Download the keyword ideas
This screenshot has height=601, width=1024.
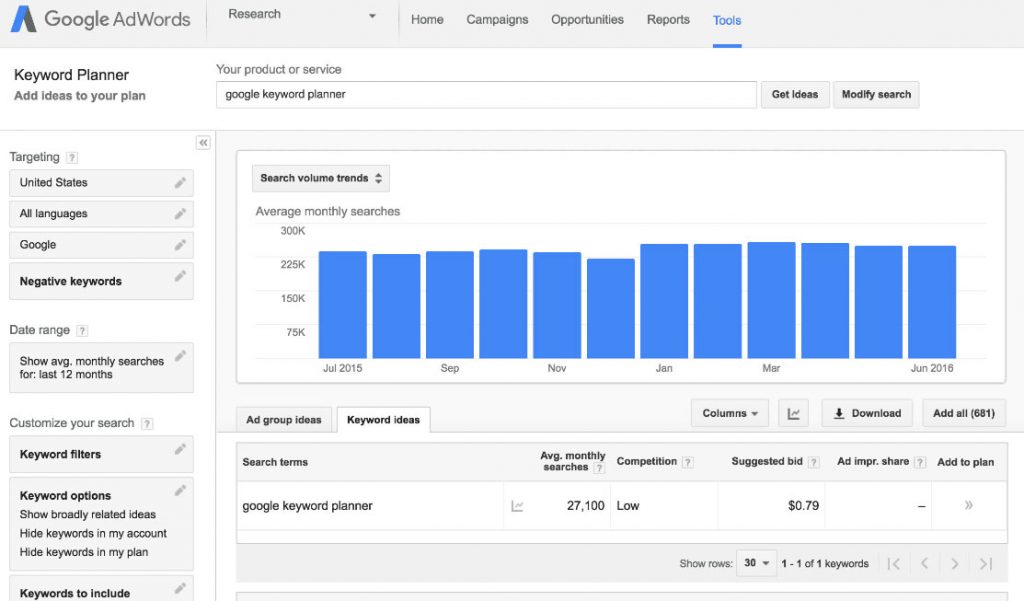pos(867,414)
